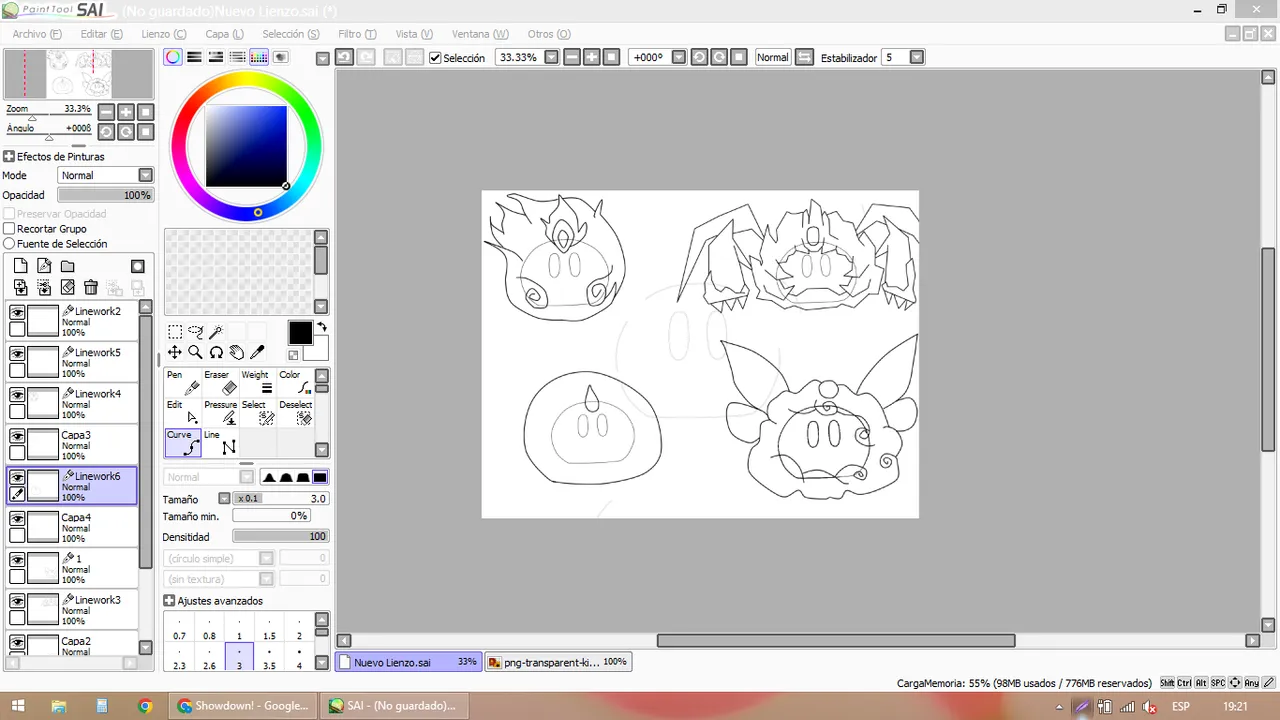Screen dimensions: 1280x720
Task: Activate the rotate view tool
Action: pos(216,352)
